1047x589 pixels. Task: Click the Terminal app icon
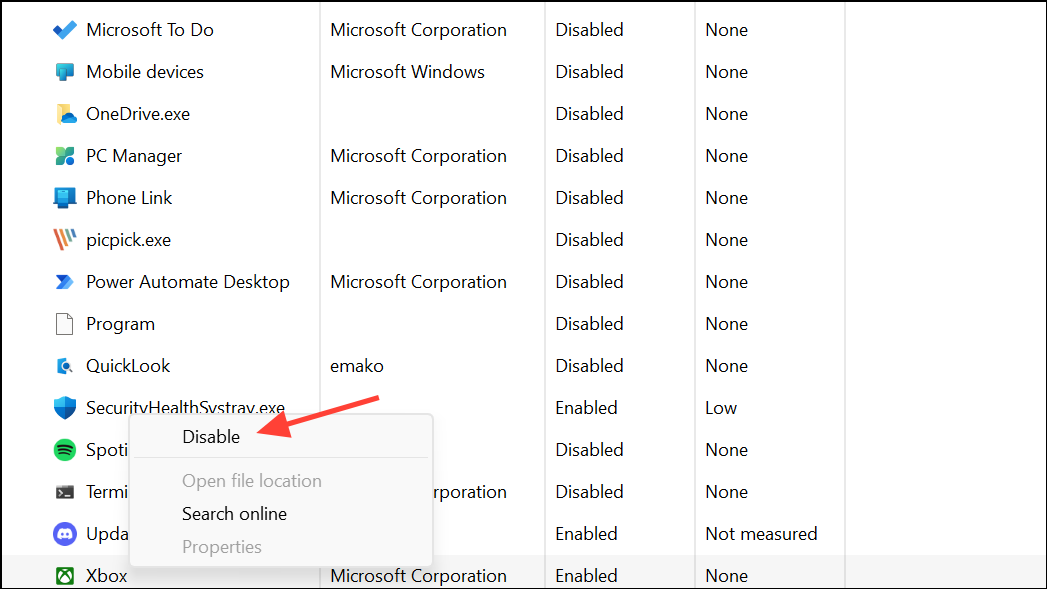click(x=65, y=492)
